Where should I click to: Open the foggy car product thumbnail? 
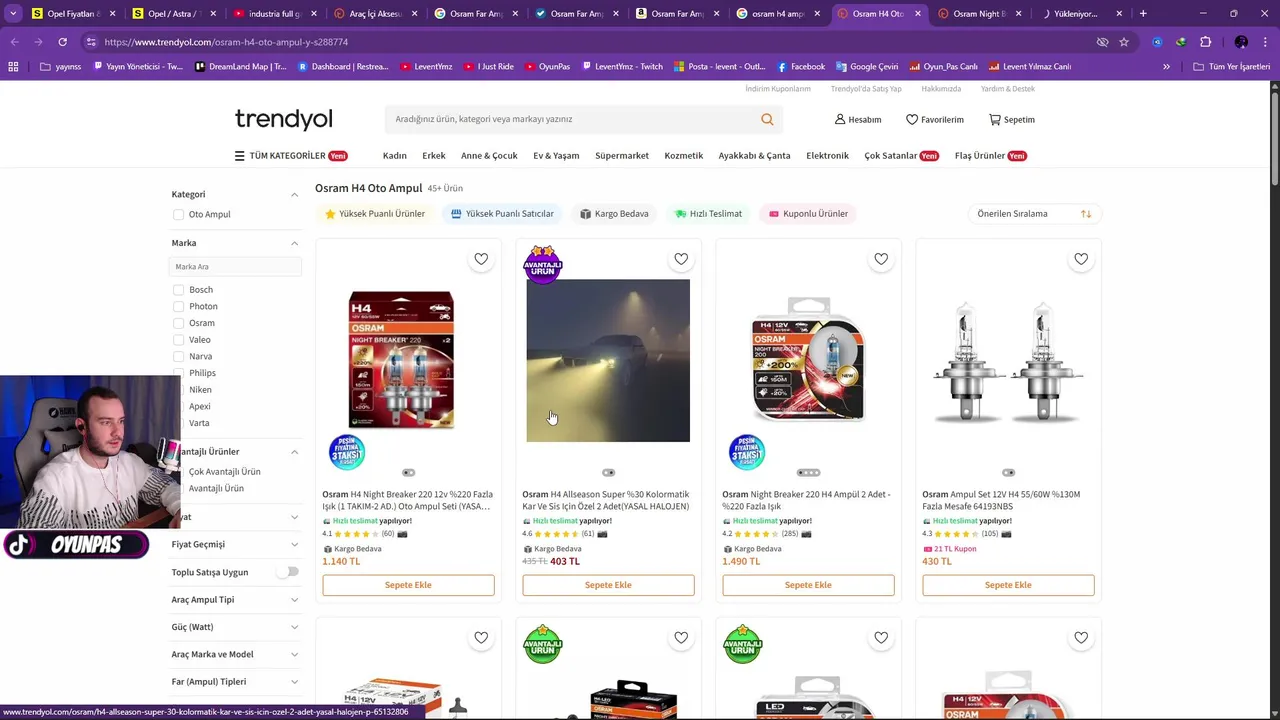[608, 360]
